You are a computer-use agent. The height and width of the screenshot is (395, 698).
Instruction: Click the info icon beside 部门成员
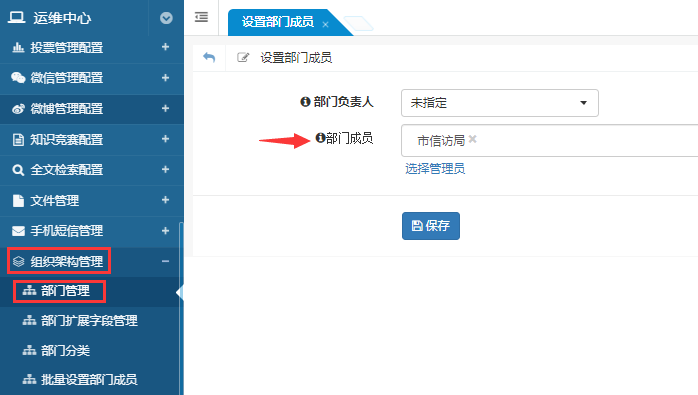point(320,138)
